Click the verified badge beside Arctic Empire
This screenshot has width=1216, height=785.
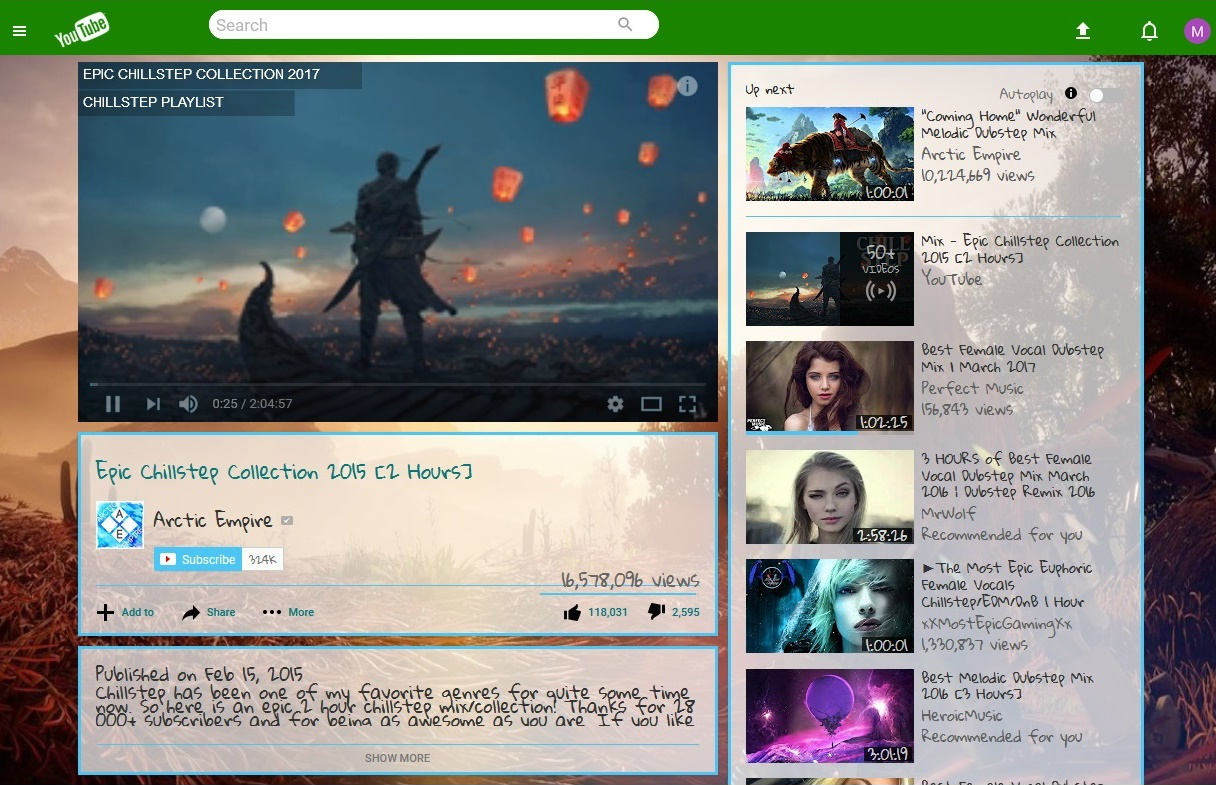click(287, 520)
